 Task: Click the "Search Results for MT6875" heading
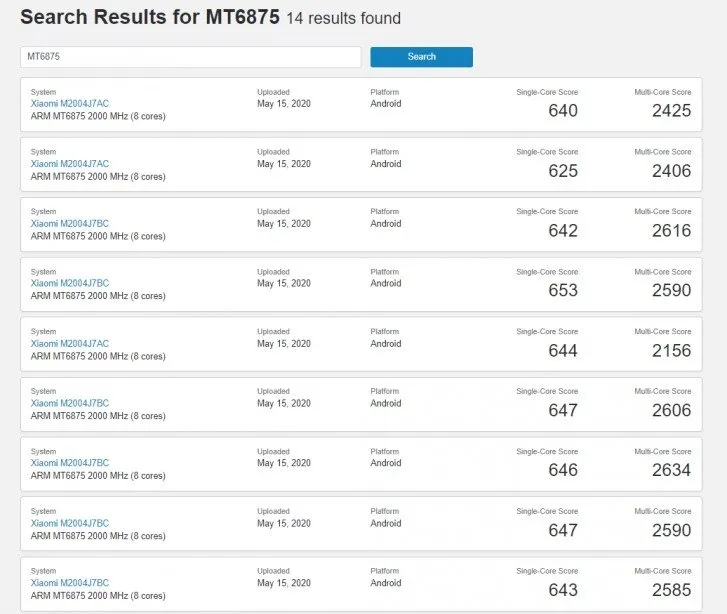(150, 17)
